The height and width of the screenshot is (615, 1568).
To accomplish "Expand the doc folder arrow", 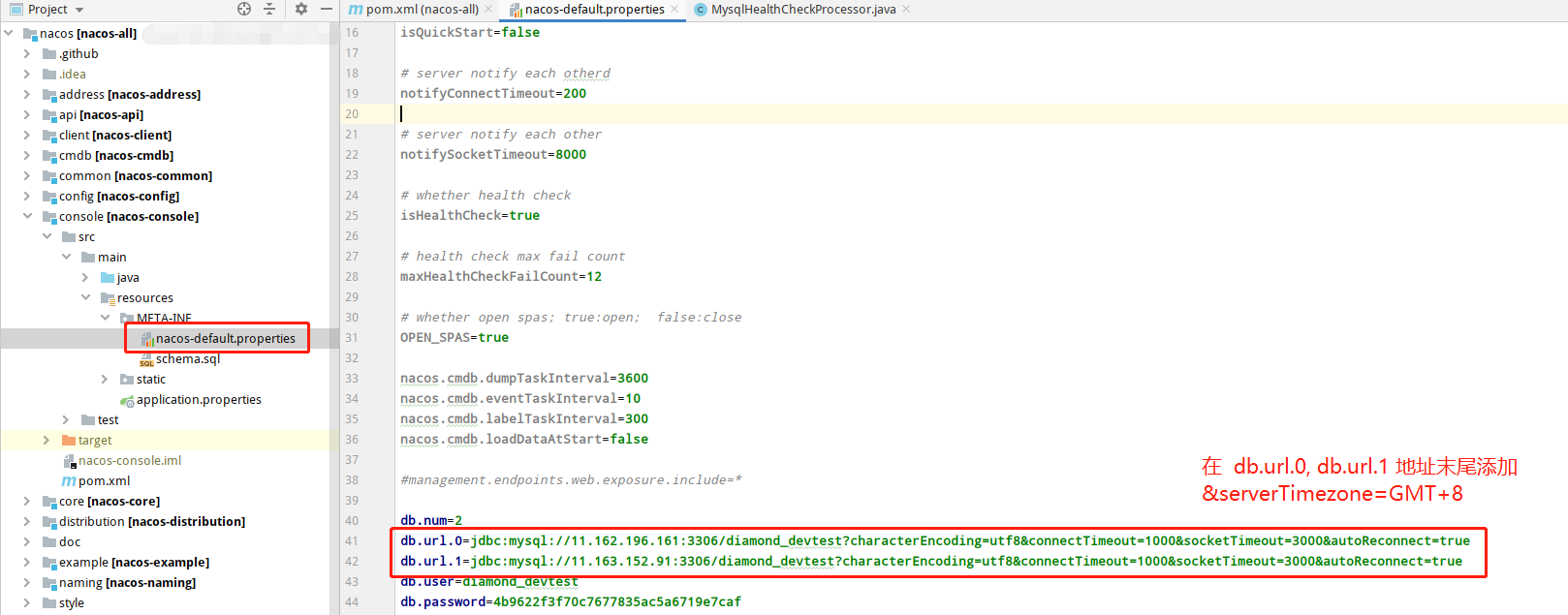I will click(27, 541).
